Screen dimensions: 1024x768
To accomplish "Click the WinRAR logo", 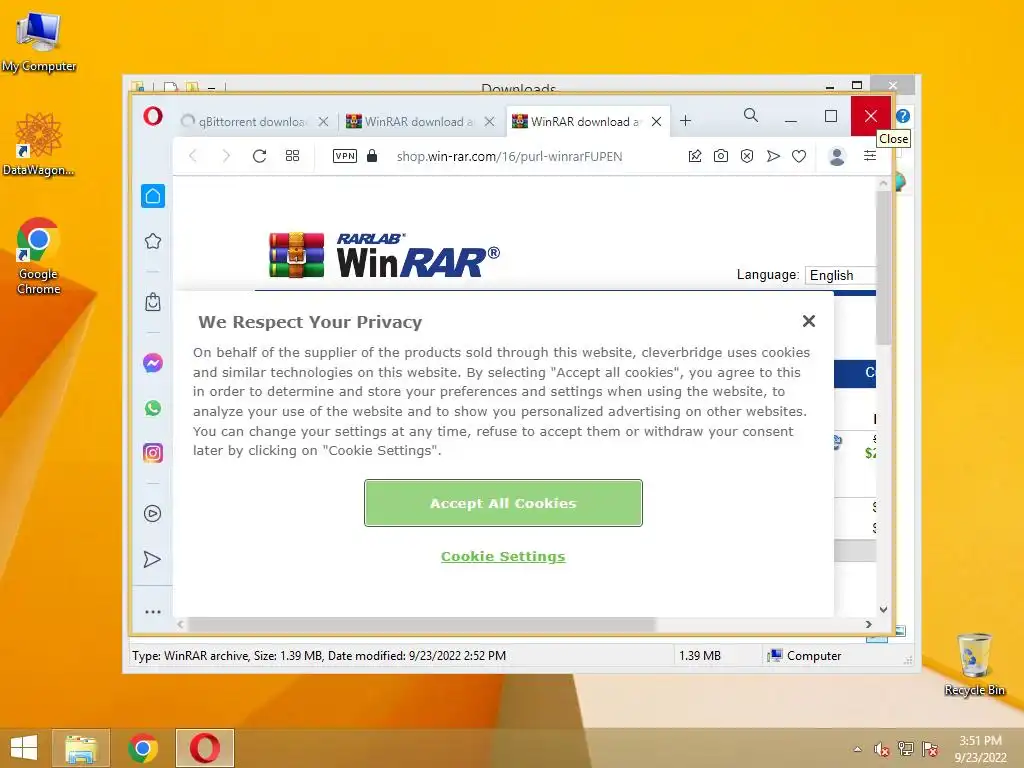I will (x=384, y=255).
